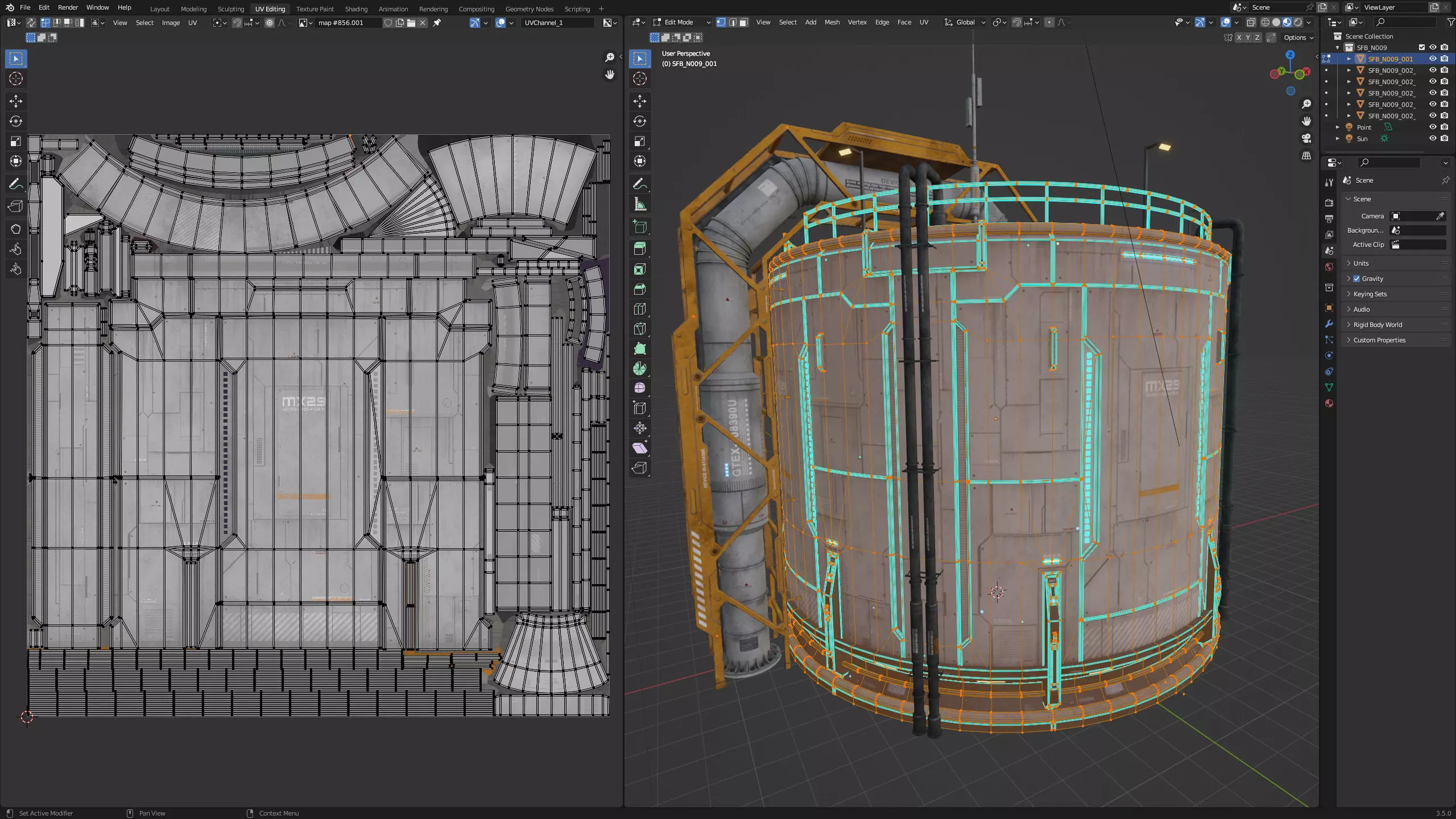Select the Cursor tool in UV editor
This screenshot has width=1456, height=819.
[x=16, y=78]
